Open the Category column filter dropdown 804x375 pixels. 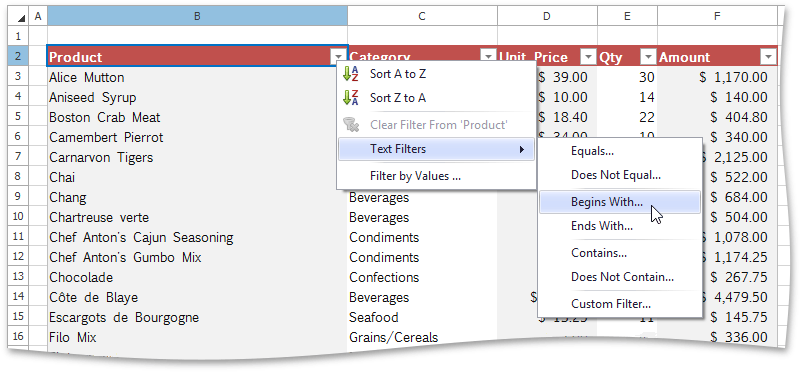(x=487, y=56)
